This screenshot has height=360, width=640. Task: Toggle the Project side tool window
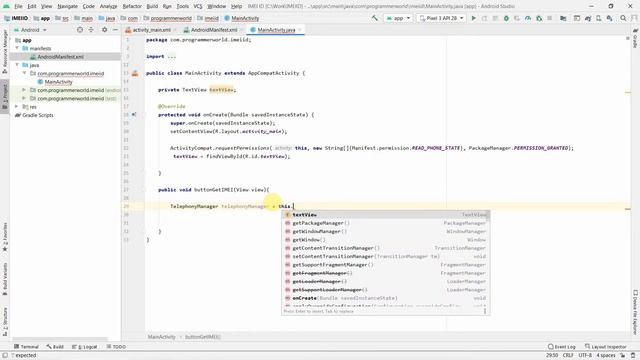click(x=5, y=96)
